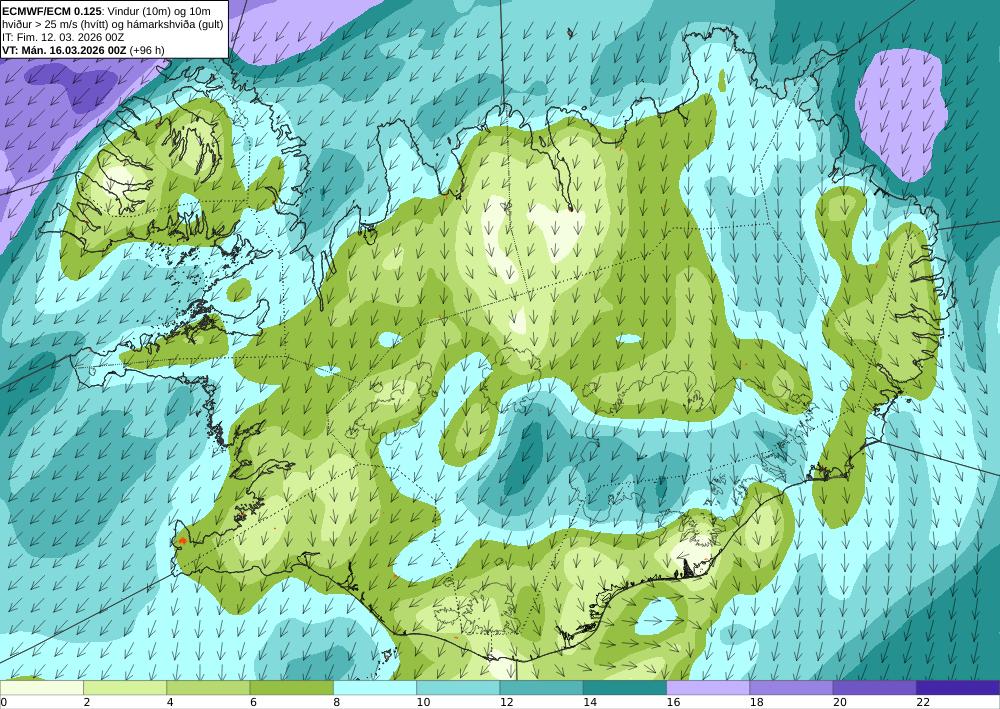1000x709 pixels.
Task: Click the legend scale label "10"
Action: click(423, 702)
